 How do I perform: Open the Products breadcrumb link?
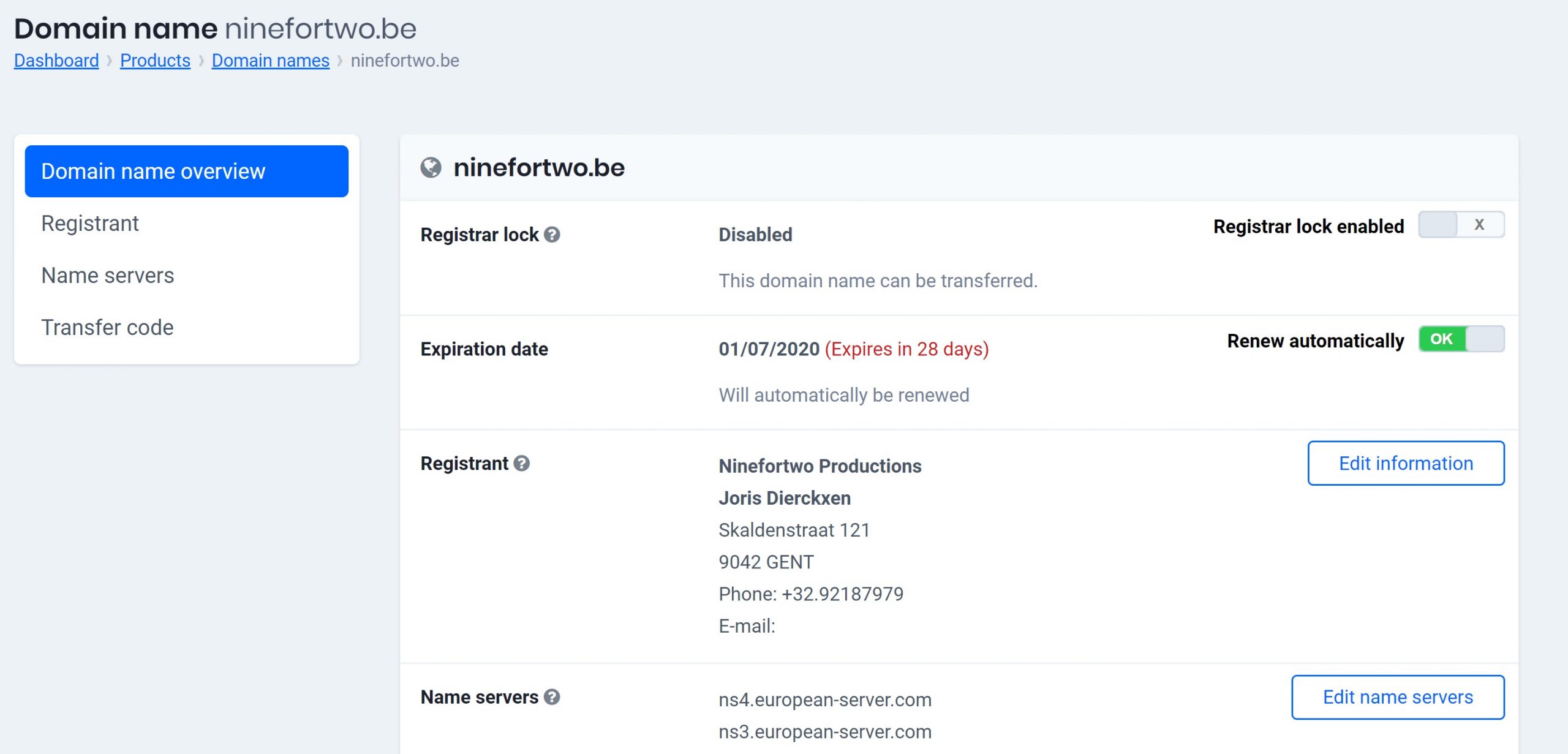pyautogui.click(x=154, y=61)
